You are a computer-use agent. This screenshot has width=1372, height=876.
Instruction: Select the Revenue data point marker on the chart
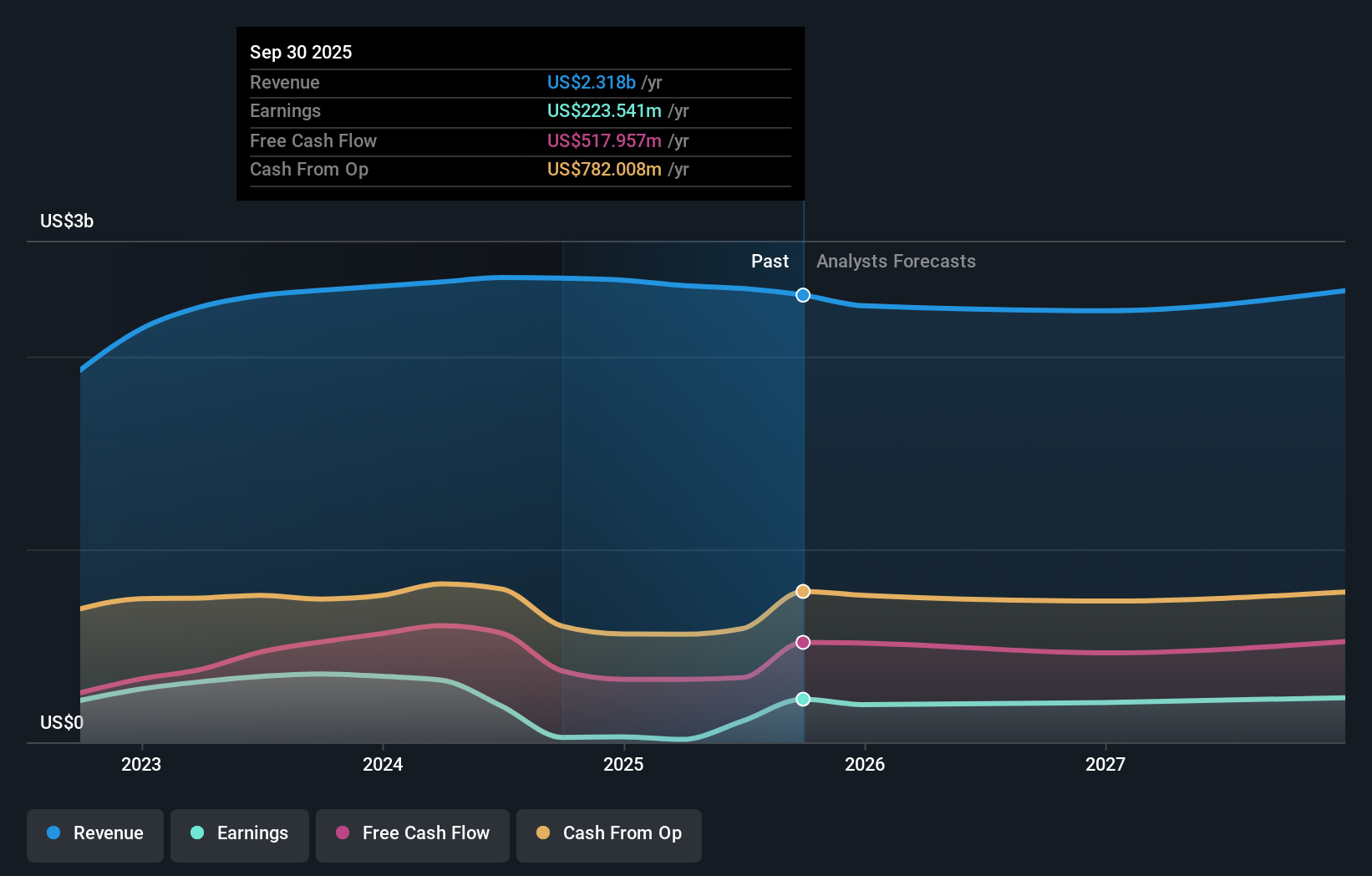click(x=803, y=295)
